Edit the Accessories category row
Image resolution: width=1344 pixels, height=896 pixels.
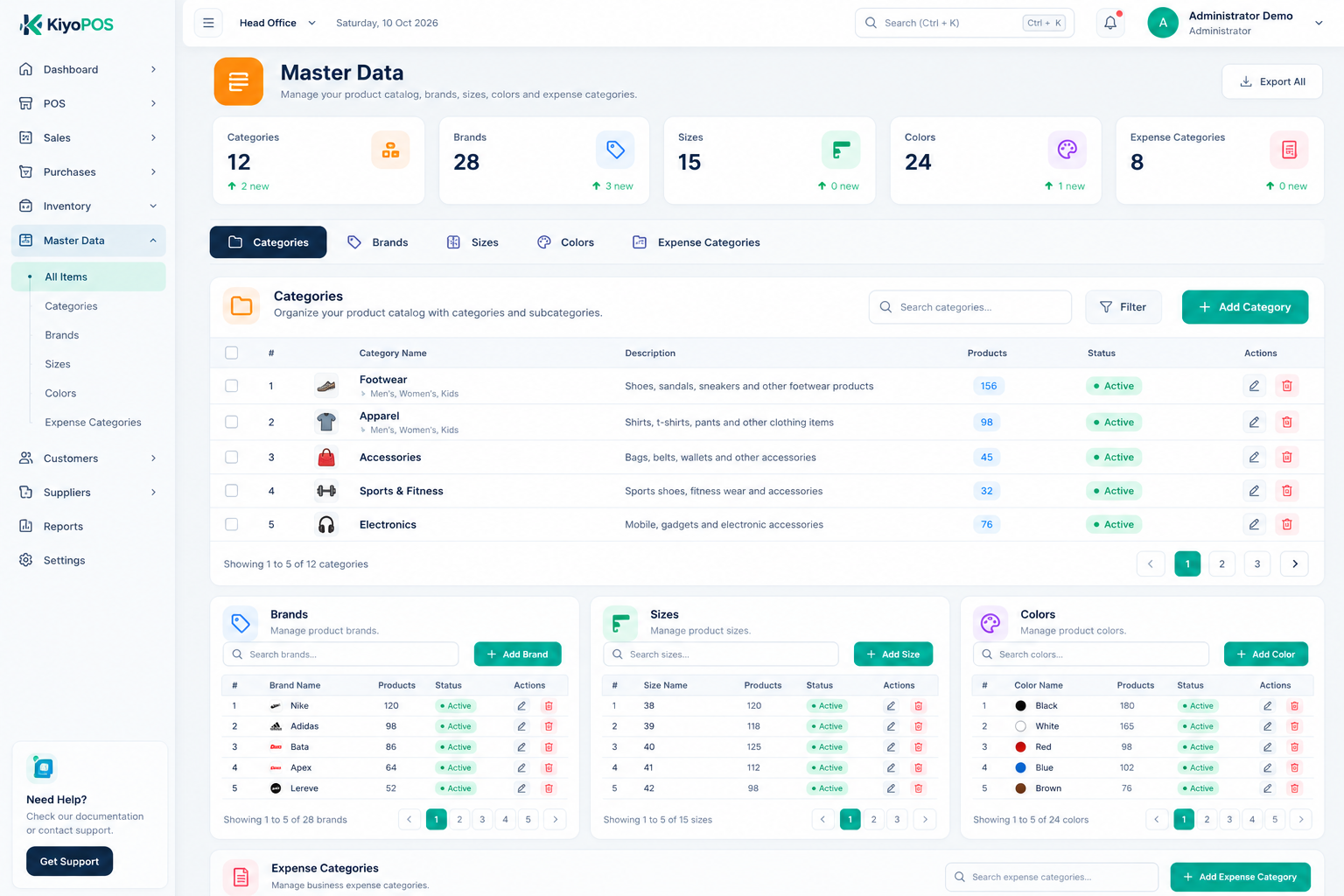[1254, 457]
